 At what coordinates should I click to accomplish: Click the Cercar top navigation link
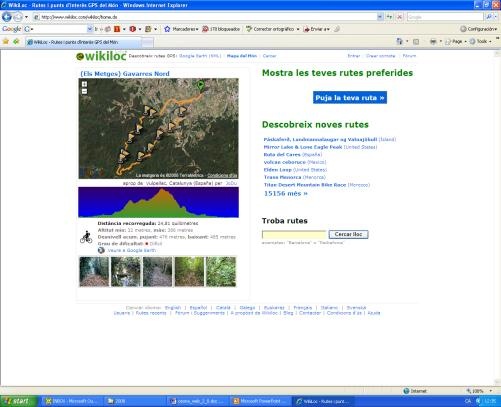tap(269, 56)
